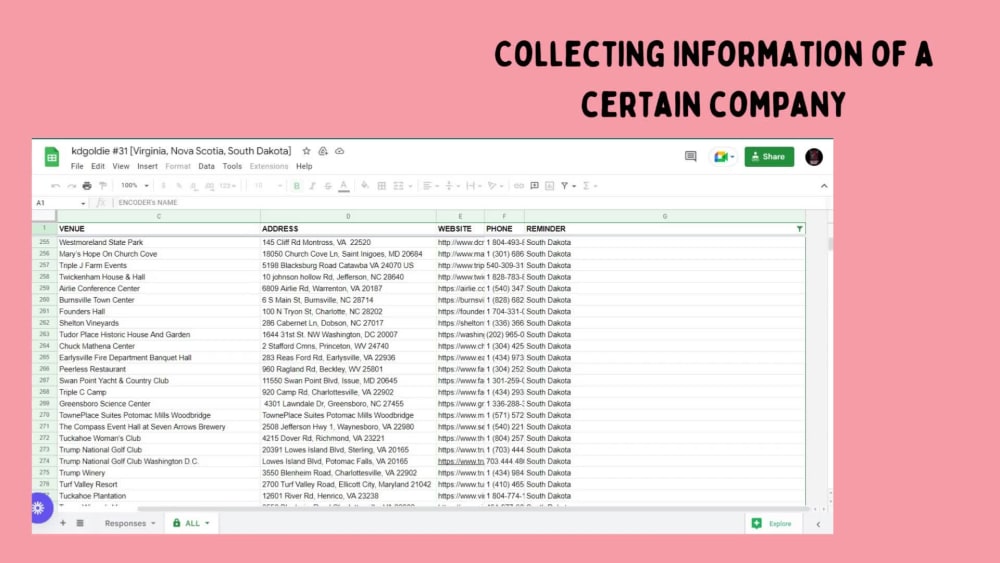The width and height of the screenshot is (1000, 563).
Task: Click the purple gear extension icon
Action: coord(40,508)
